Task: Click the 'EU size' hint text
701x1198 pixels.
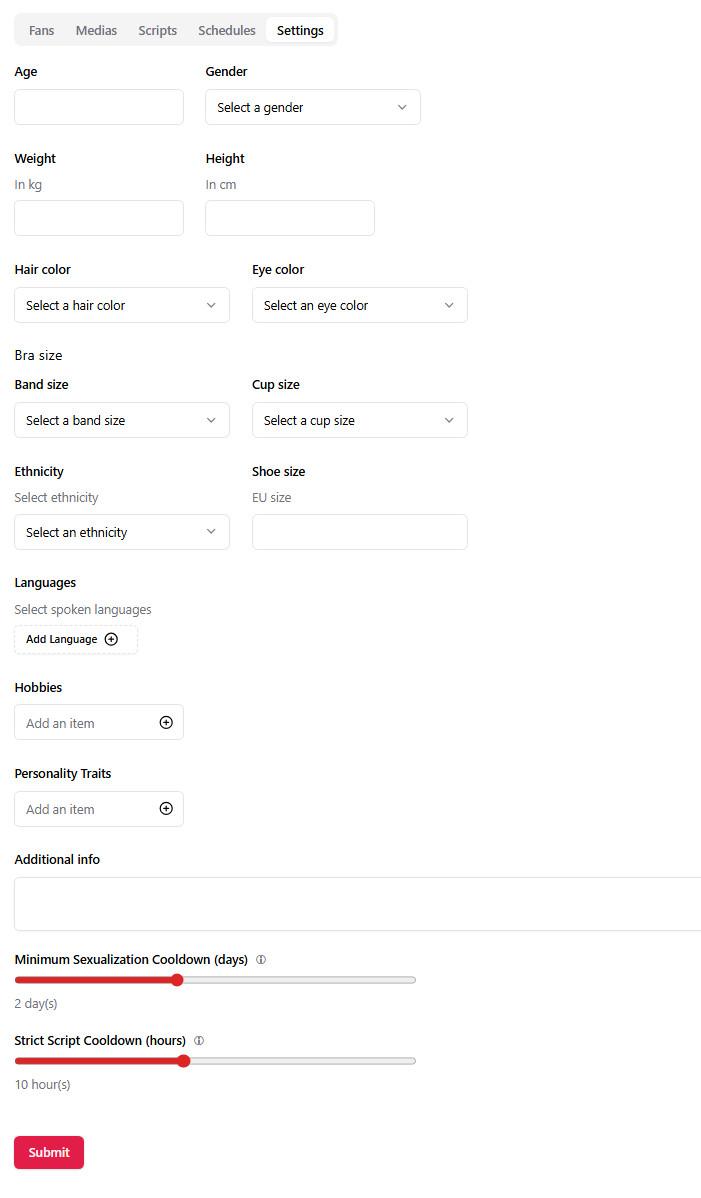Action: pyautogui.click(x=272, y=497)
